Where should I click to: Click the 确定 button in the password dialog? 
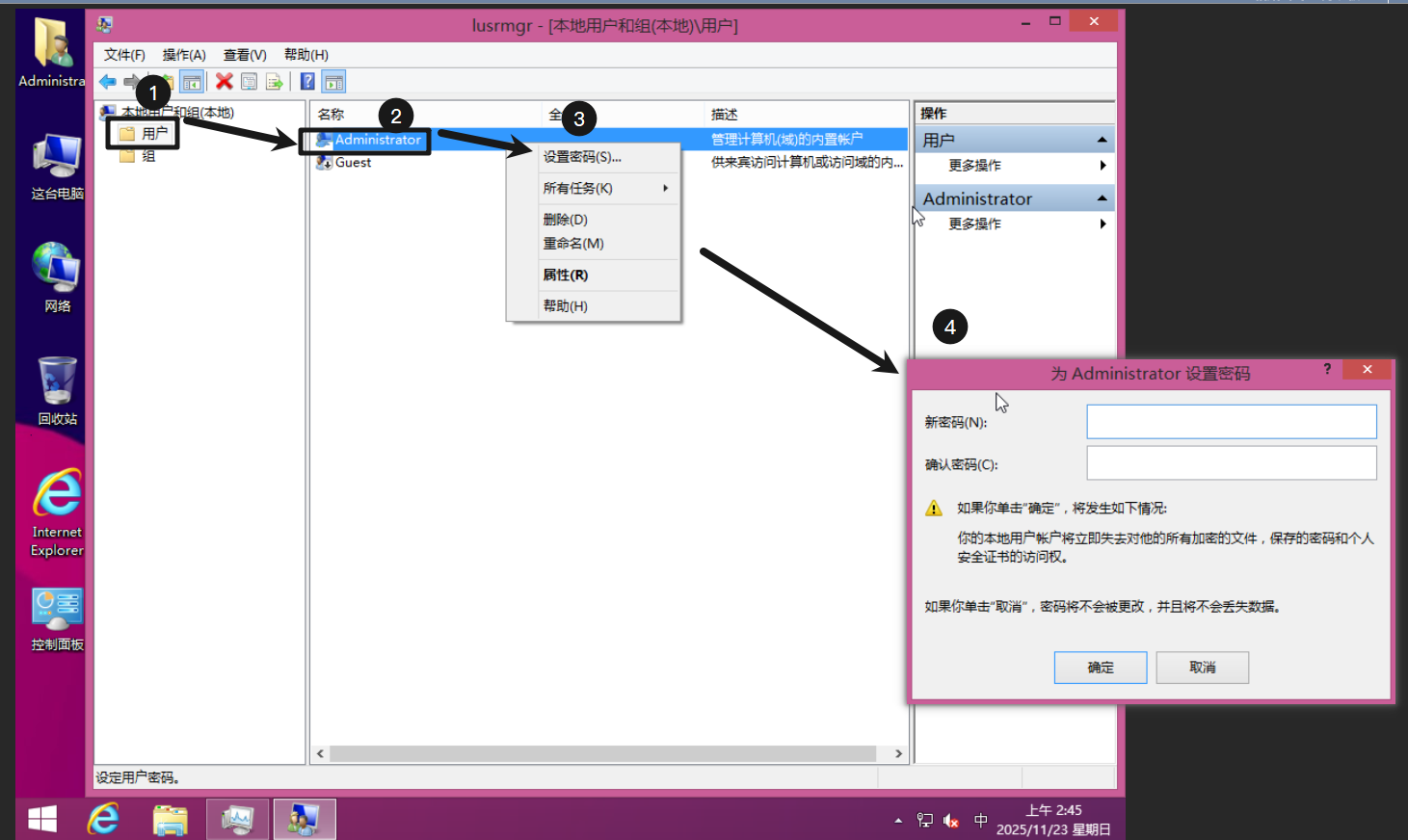1100,668
